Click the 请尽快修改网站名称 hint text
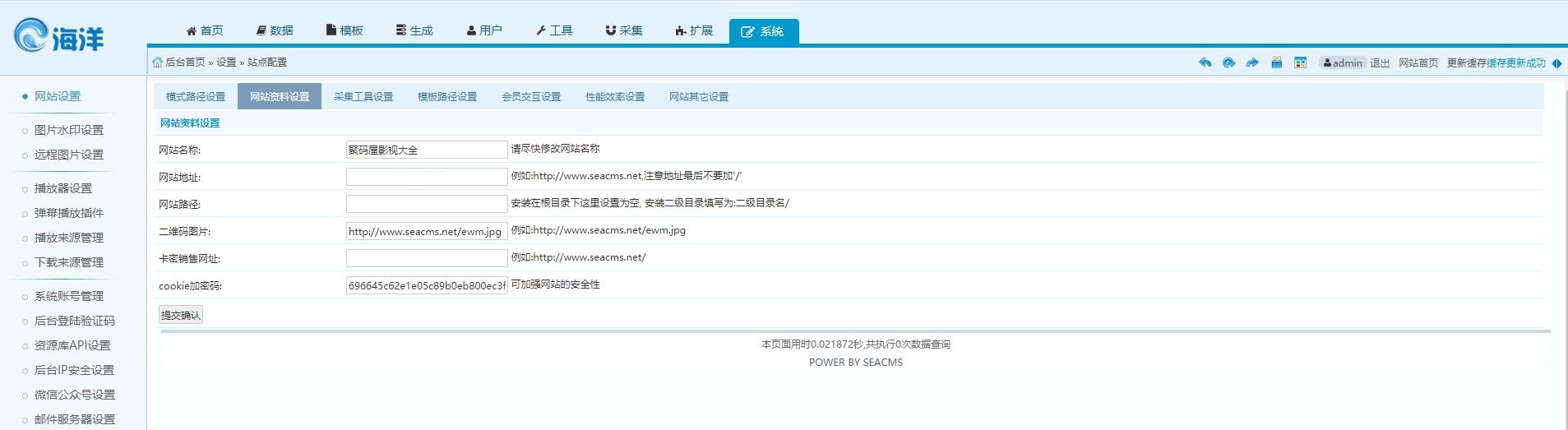1568x430 pixels. pyautogui.click(x=556, y=149)
